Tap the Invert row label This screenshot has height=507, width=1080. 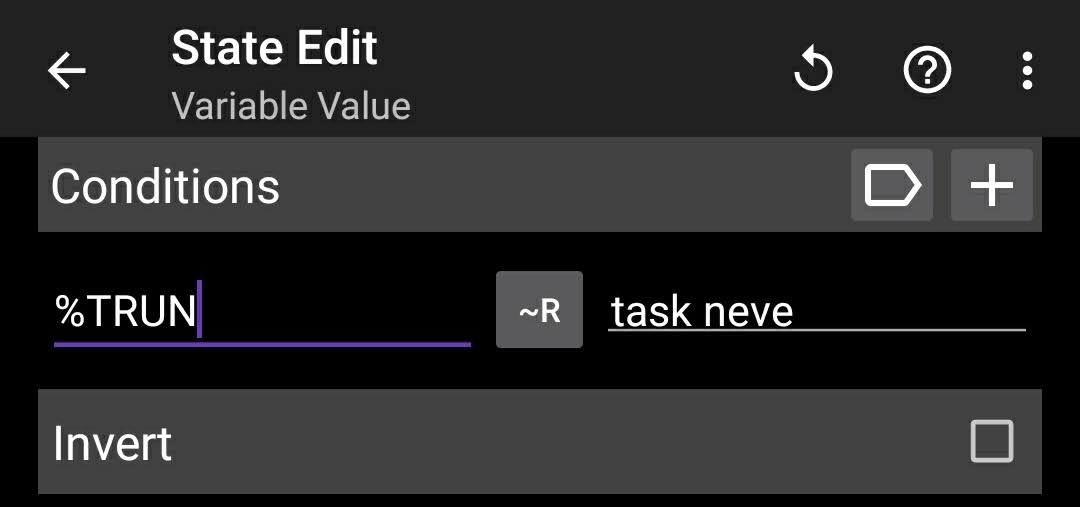pos(112,443)
